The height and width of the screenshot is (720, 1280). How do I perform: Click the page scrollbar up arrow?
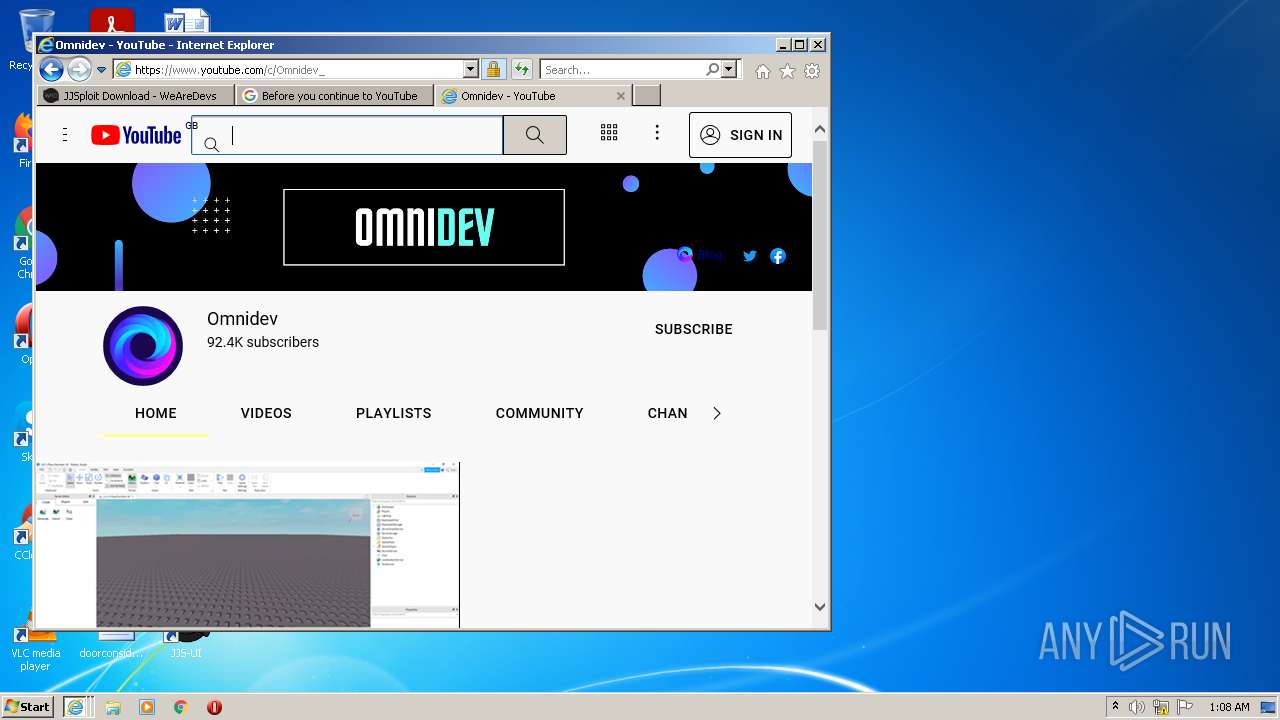(820, 129)
